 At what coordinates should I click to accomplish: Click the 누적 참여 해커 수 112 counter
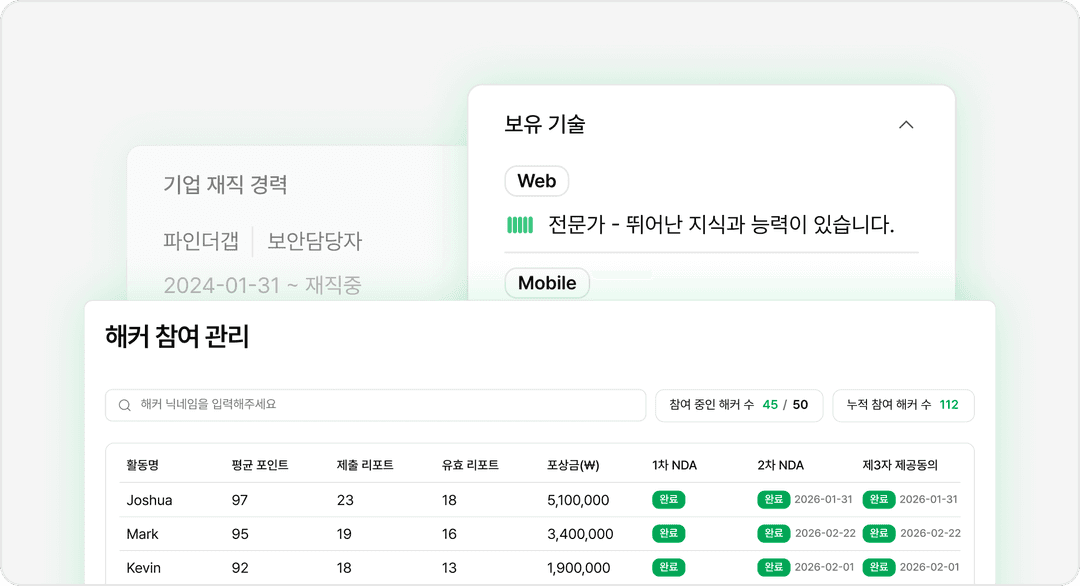tap(902, 405)
